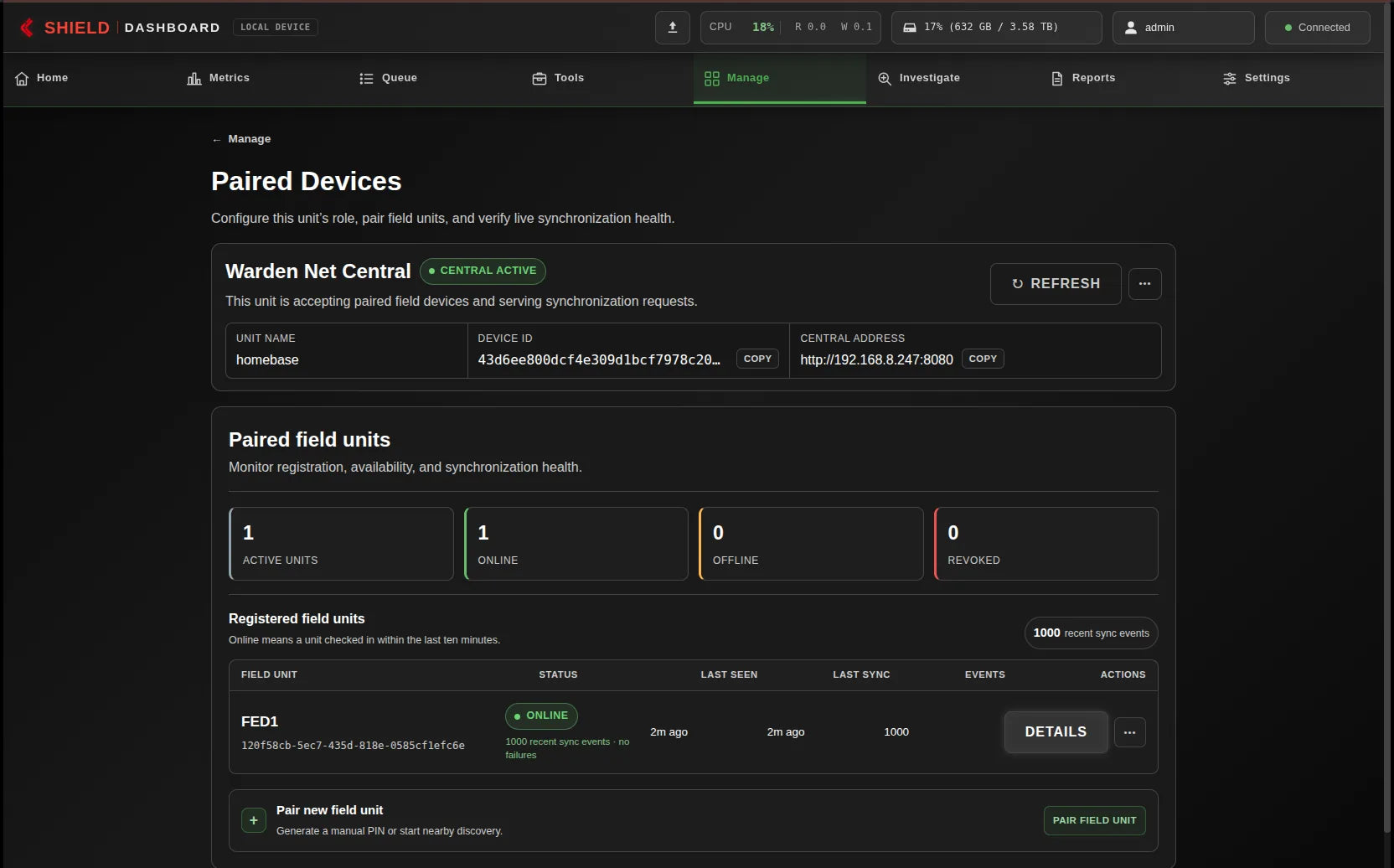
Task: Click the Revoked stat card
Action: point(1046,544)
